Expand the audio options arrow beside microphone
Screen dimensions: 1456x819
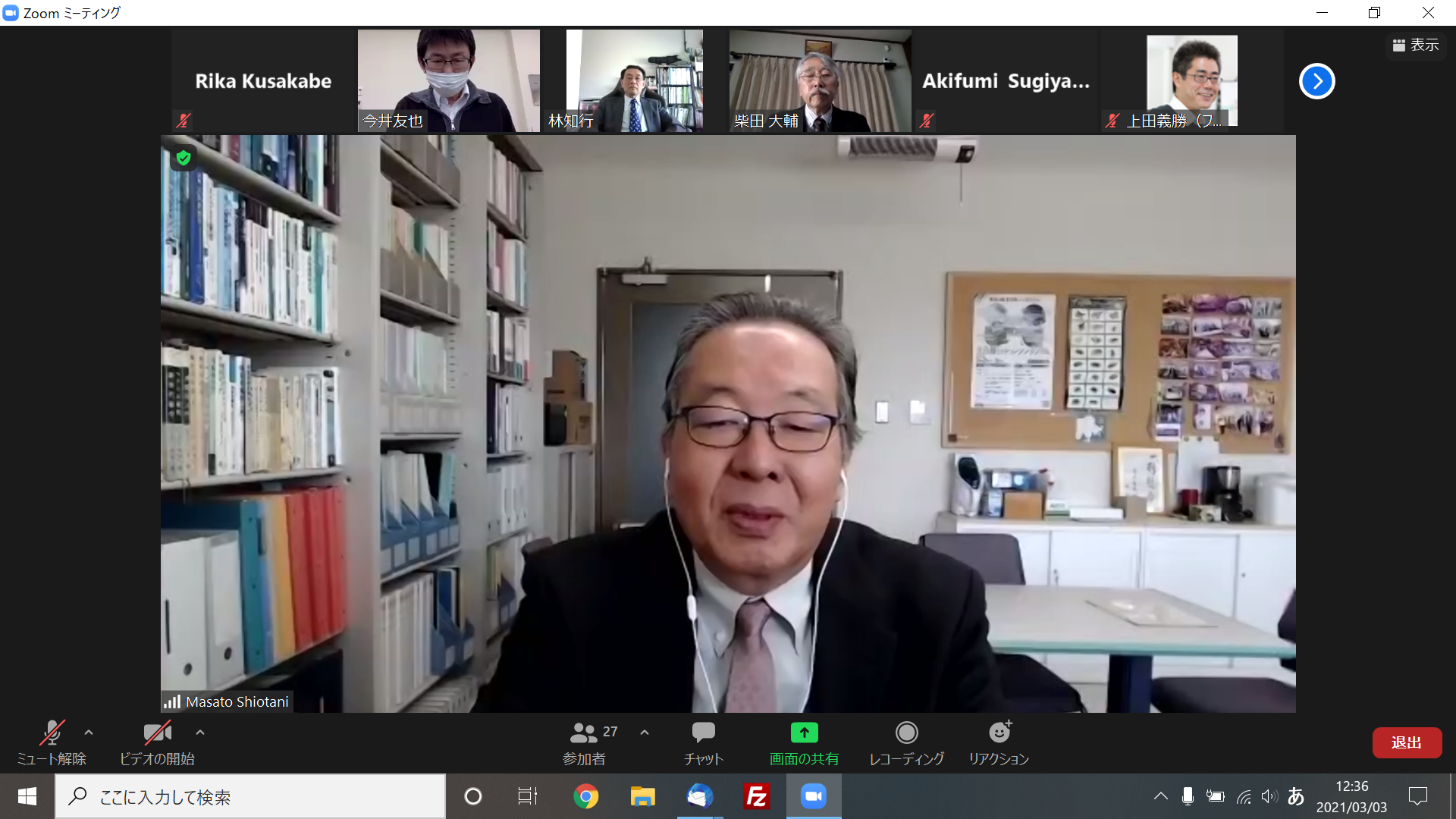point(89,733)
